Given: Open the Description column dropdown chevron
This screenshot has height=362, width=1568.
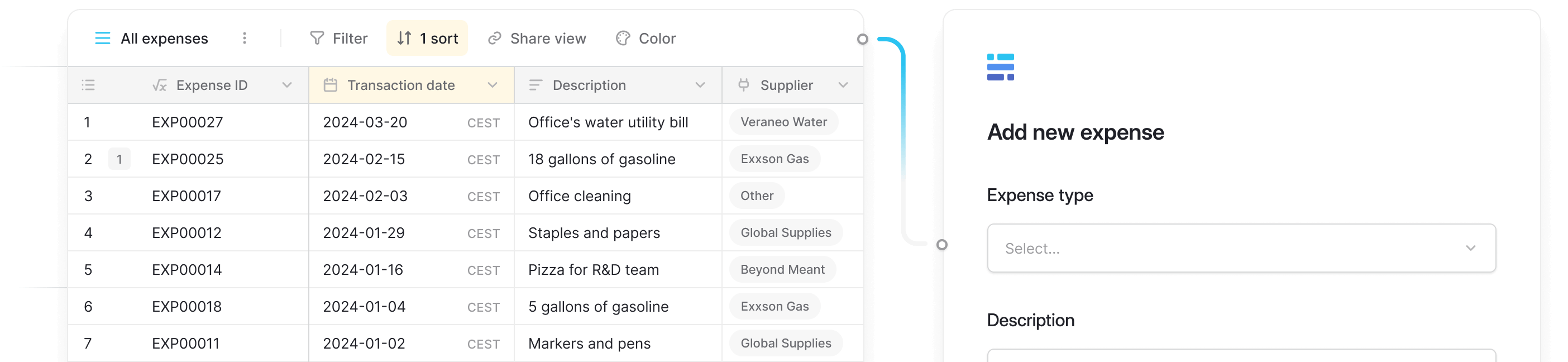Looking at the screenshot, I should tap(700, 85).
